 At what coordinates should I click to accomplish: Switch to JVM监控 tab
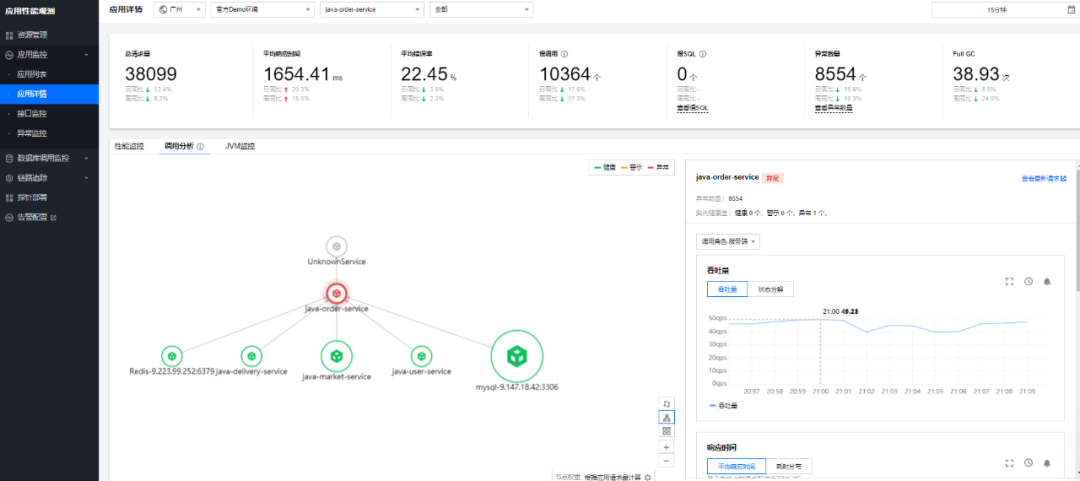point(240,146)
